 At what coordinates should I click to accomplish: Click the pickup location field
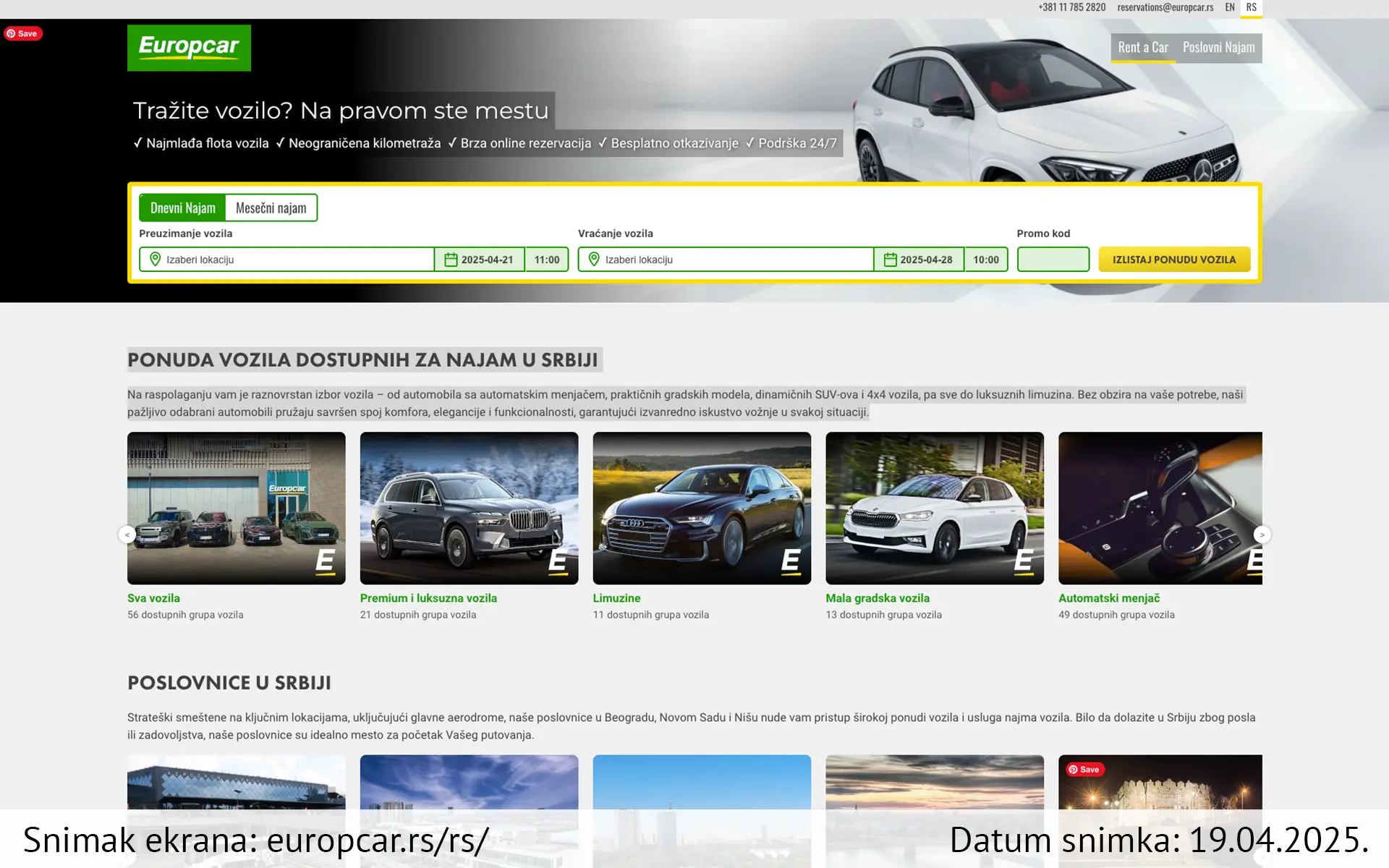pyautogui.click(x=286, y=259)
